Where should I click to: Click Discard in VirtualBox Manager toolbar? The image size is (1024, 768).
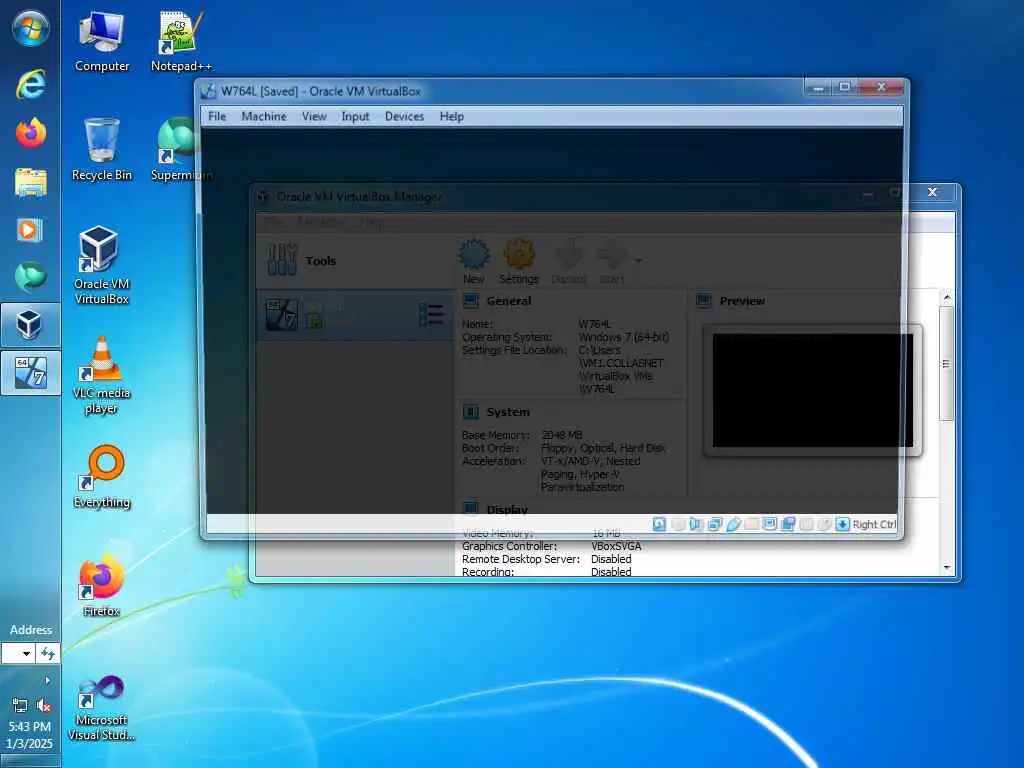569,261
